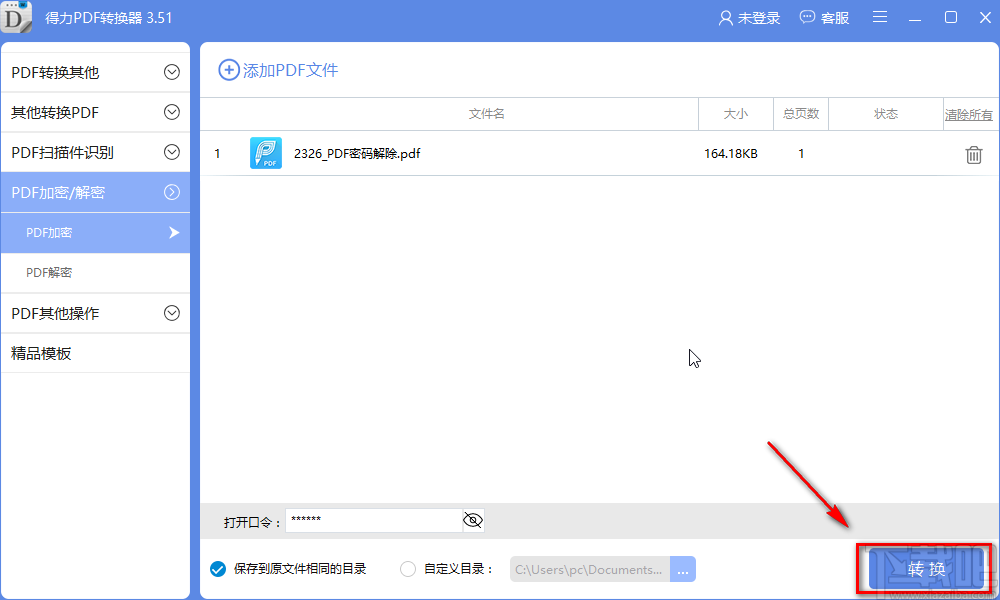Select 保存到原文件相同的目录 option
This screenshot has height=600, width=1000.
click(x=217, y=568)
